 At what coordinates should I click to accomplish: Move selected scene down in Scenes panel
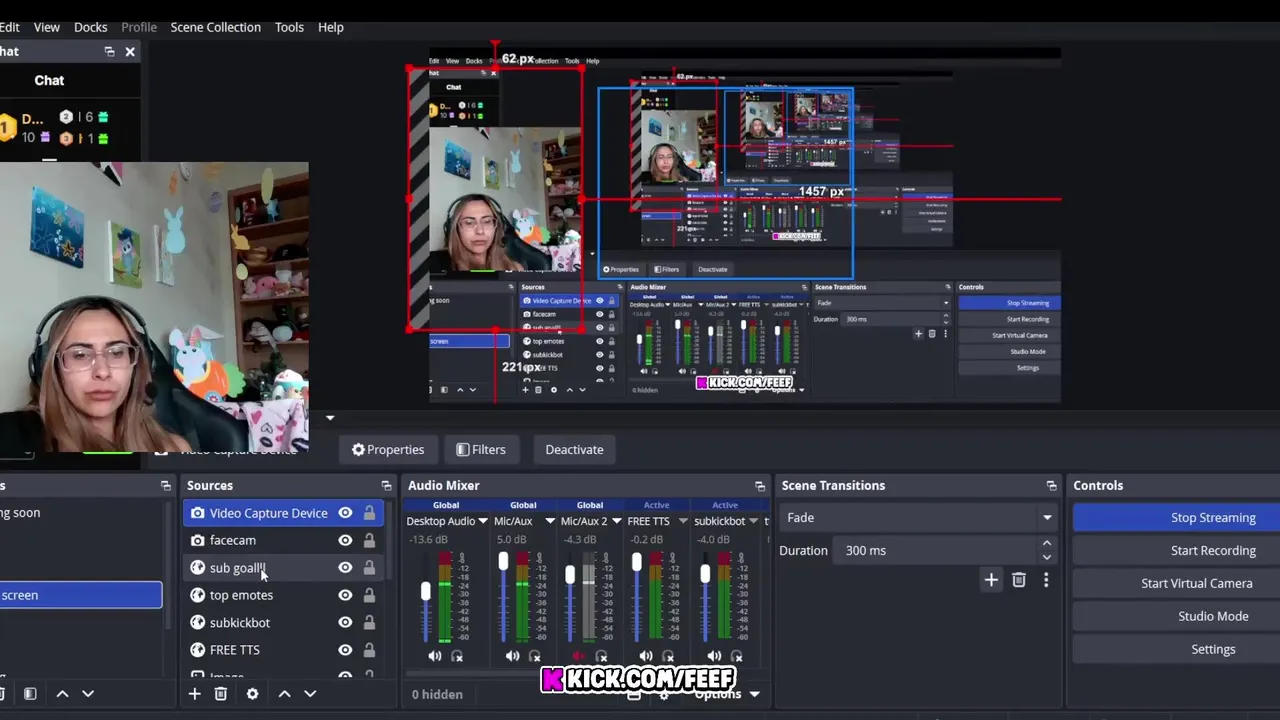tap(88, 694)
